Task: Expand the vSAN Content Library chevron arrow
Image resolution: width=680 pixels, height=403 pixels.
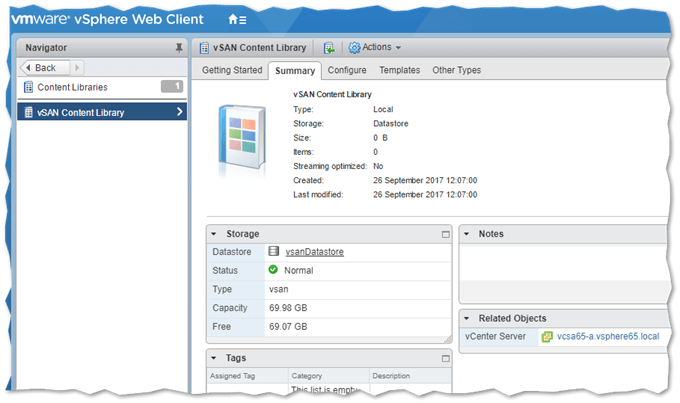Action: (x=180, y=112)
